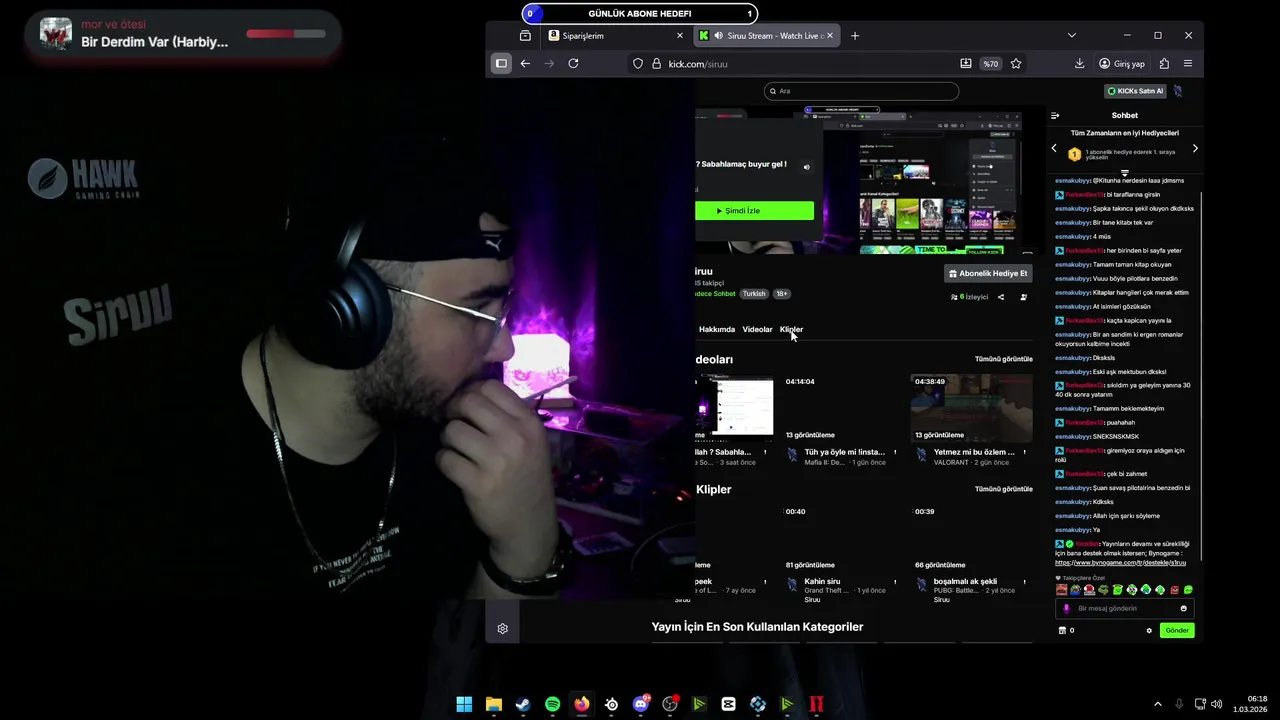Viewport: 1280px width, 720px height.
Task: Click the follow user icon beside share
Action: click(1023, 297)
